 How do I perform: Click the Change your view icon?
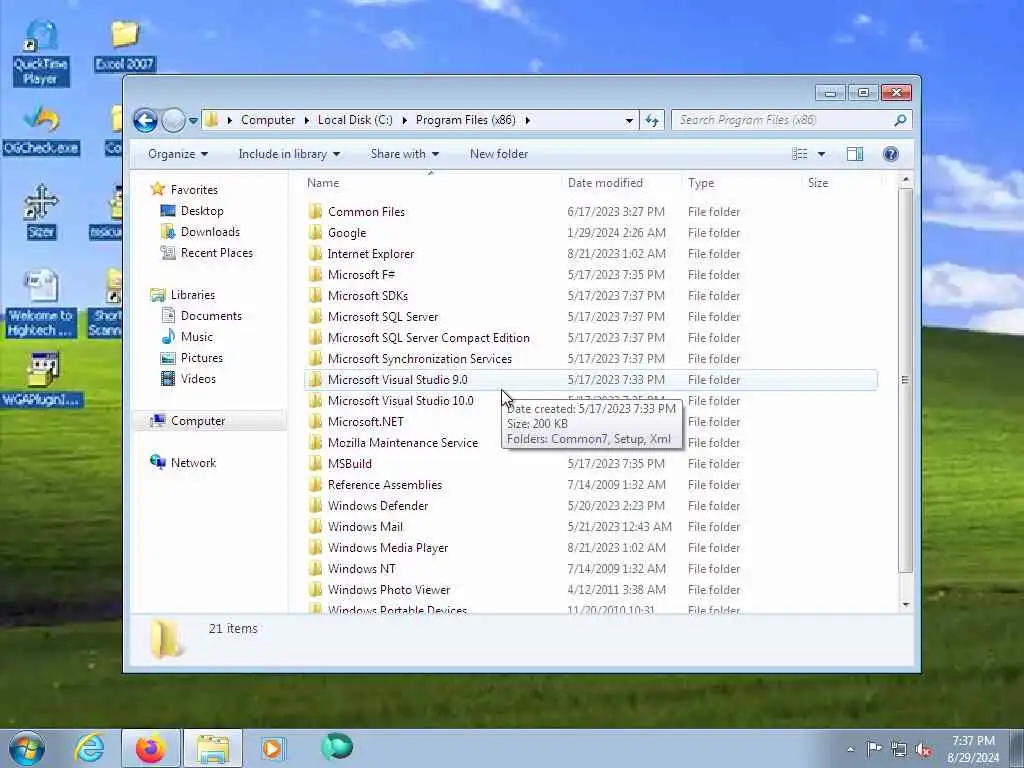tap(800, 154)
